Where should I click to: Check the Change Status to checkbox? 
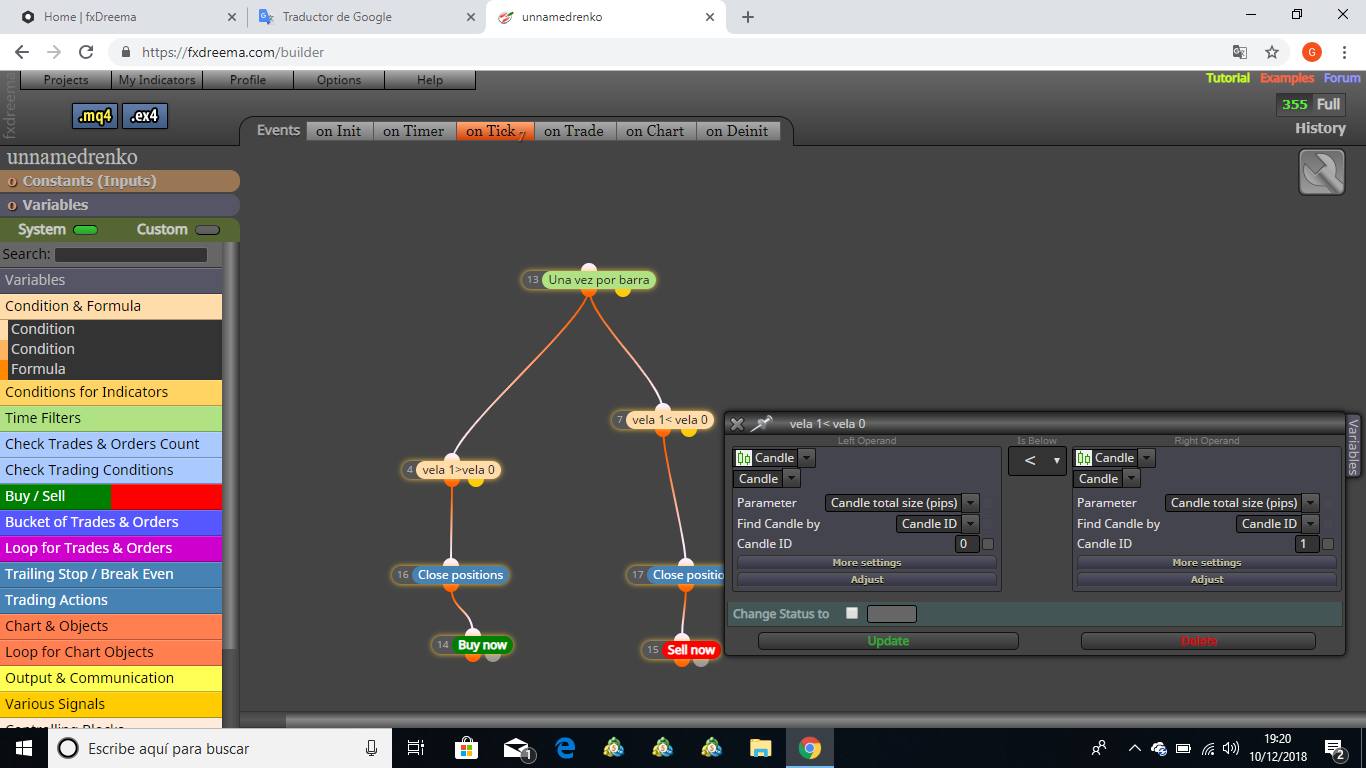(x=852, y=613)
